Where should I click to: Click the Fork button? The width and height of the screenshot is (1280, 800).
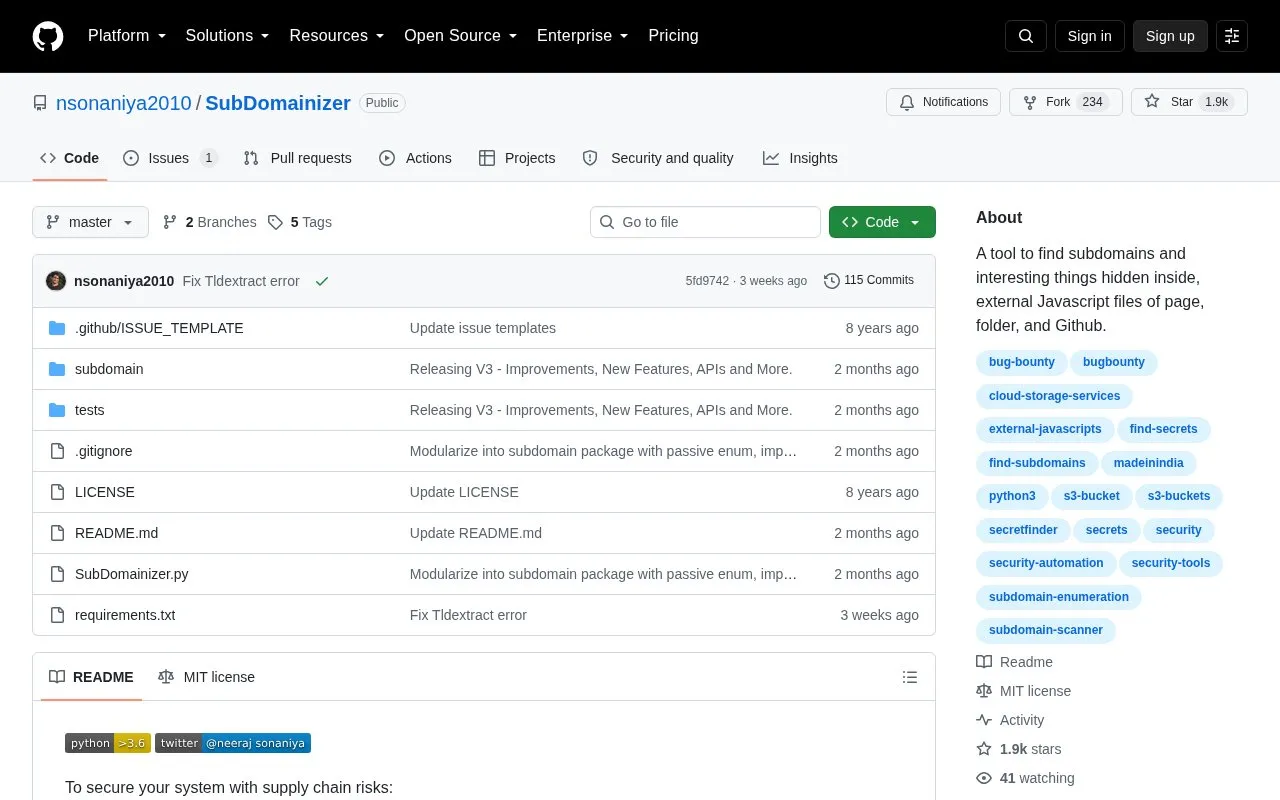(1065, 102)
